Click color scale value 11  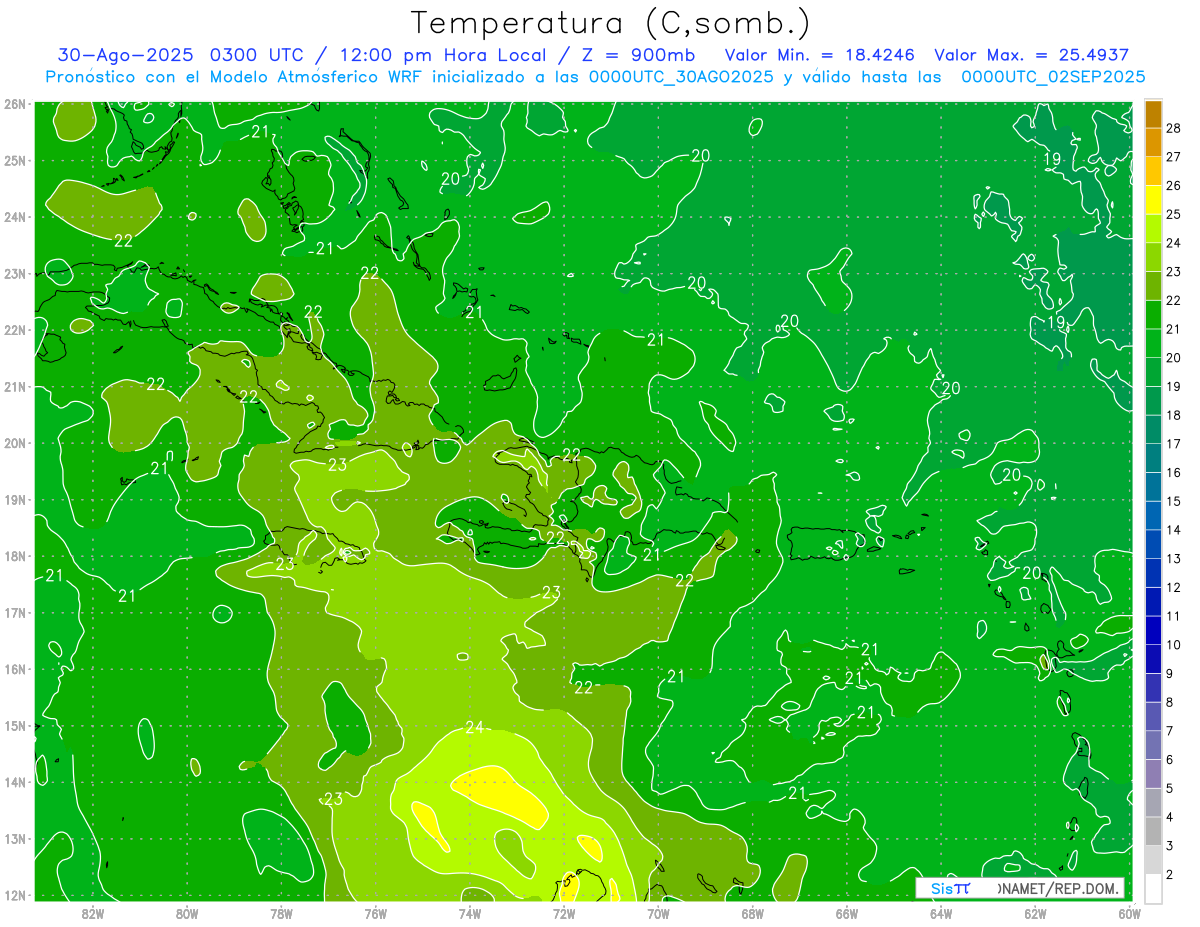[1173, 616]
